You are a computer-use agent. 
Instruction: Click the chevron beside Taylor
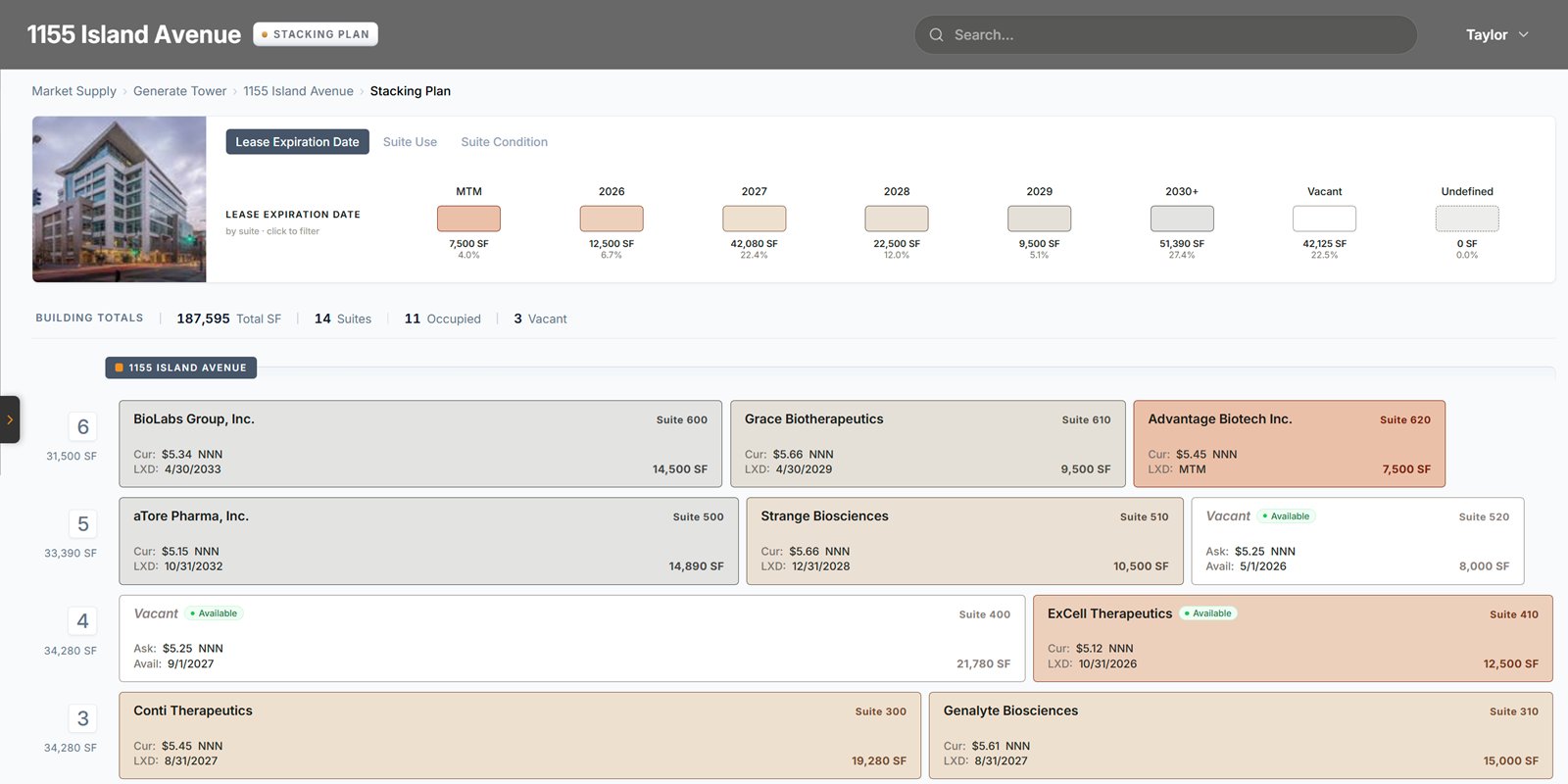pos(1524,34)
